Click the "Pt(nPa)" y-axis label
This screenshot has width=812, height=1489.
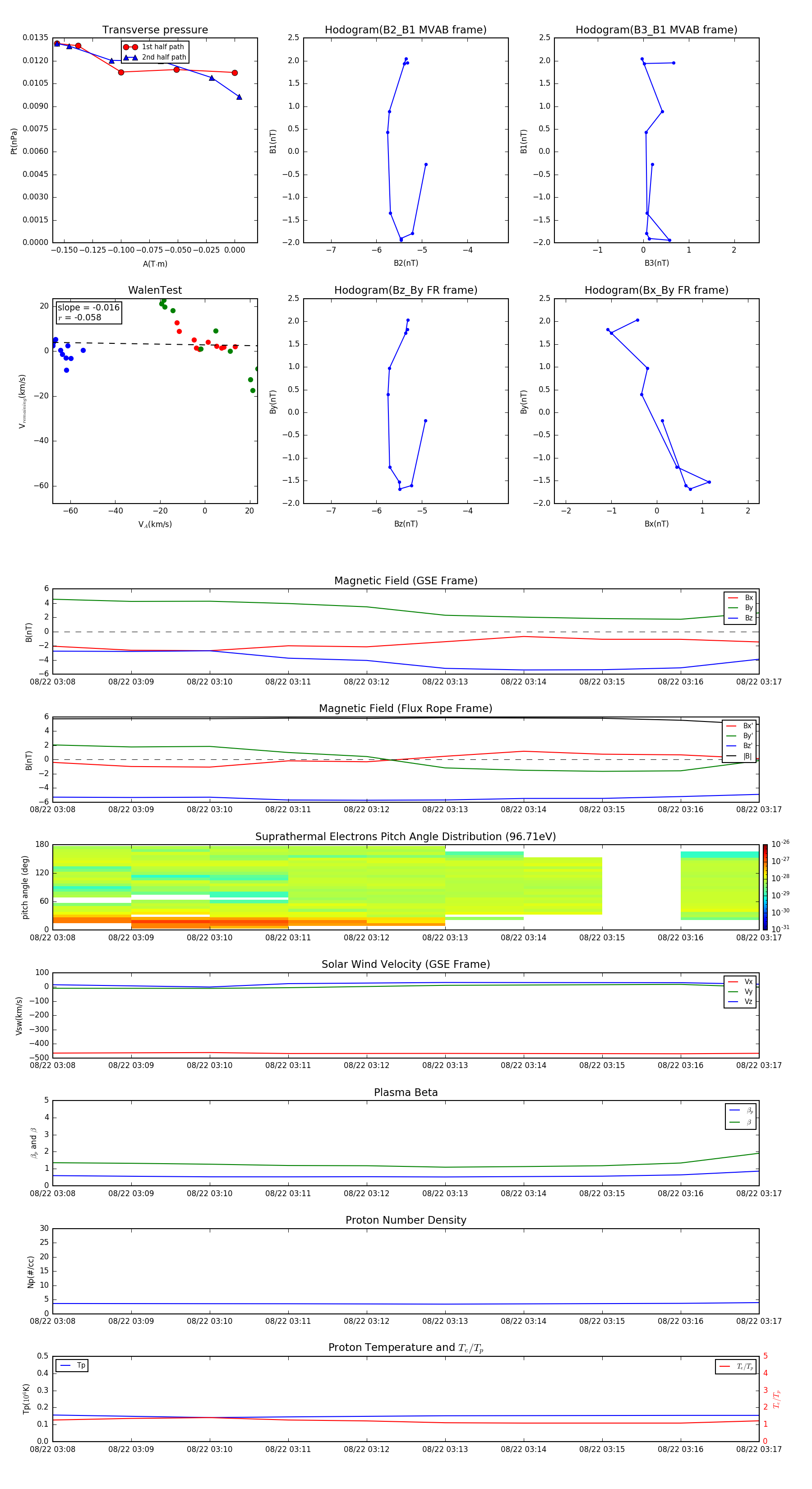point(14,140)
